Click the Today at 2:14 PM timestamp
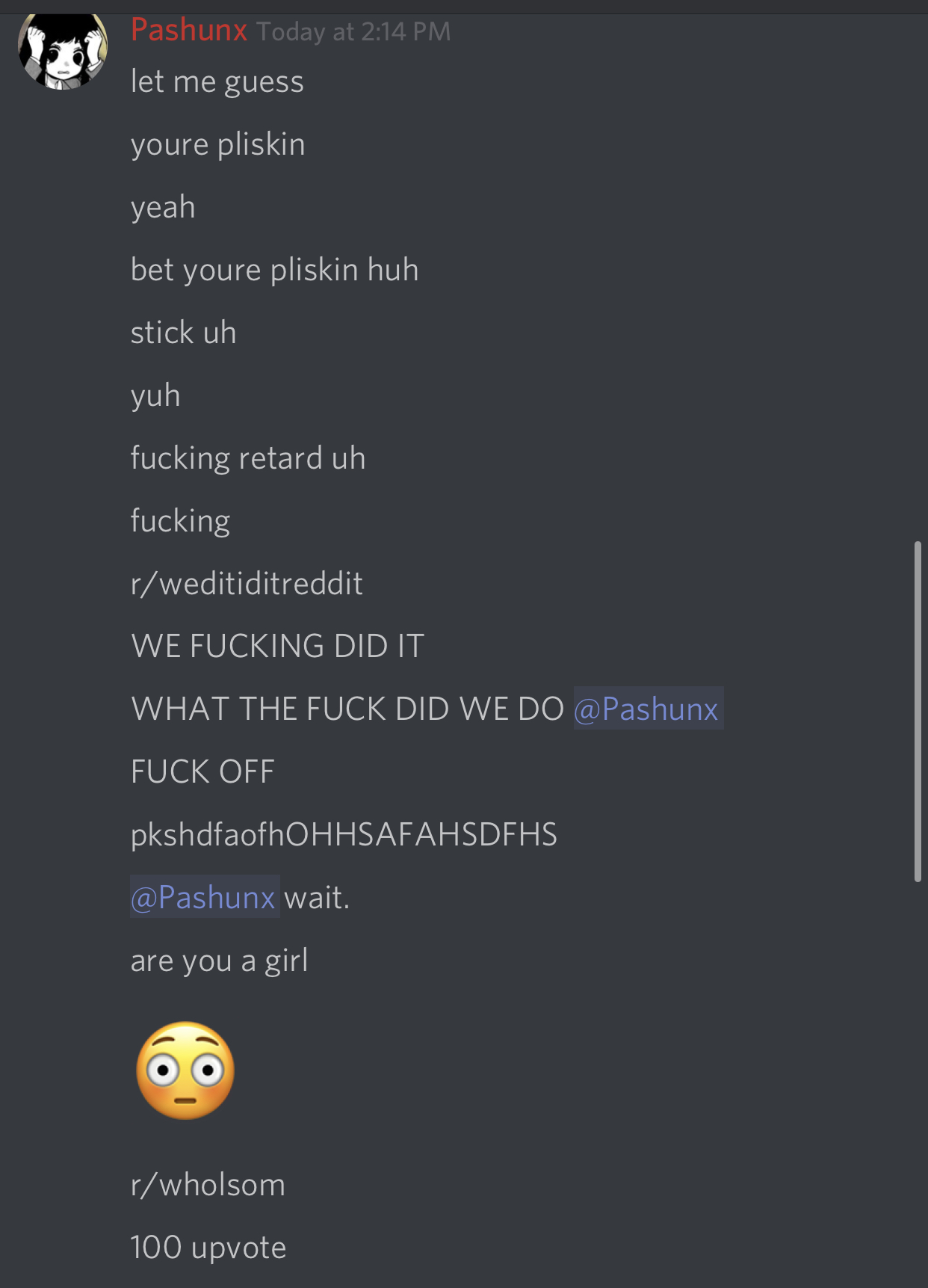 click(353, 31)
